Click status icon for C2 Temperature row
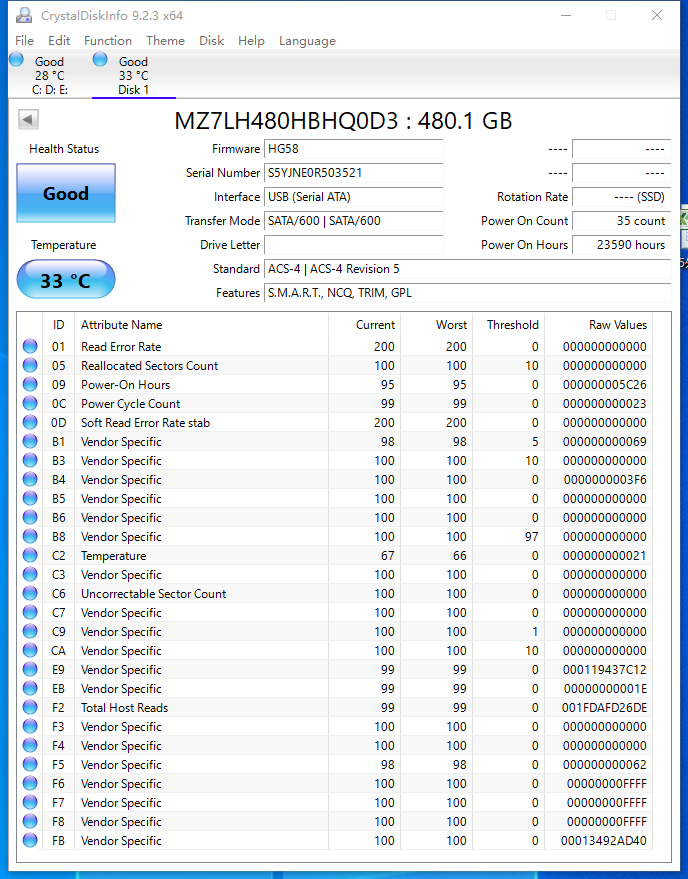688x879 pixels. click(x=30, y=556)
